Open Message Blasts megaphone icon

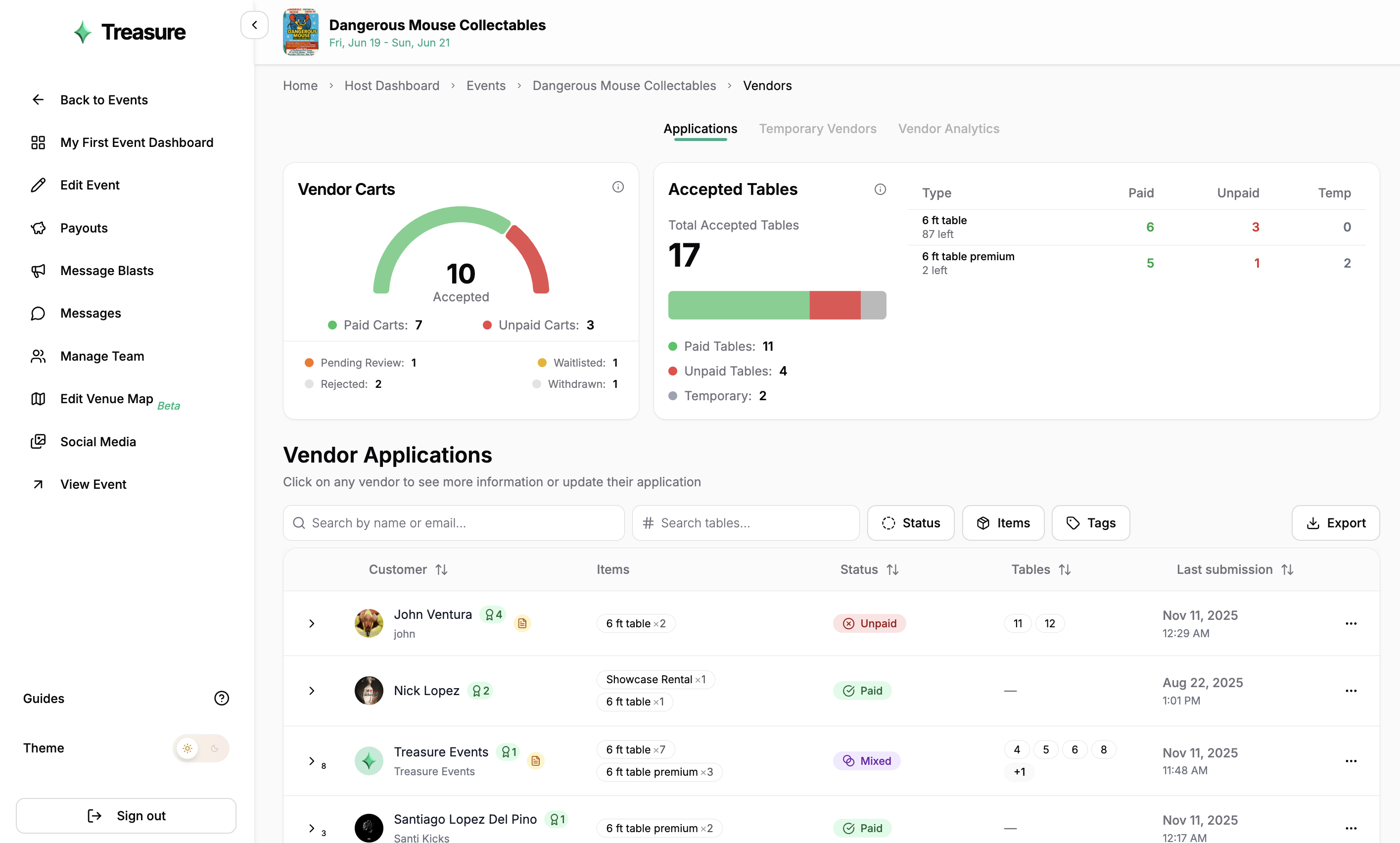pos(38,271)
